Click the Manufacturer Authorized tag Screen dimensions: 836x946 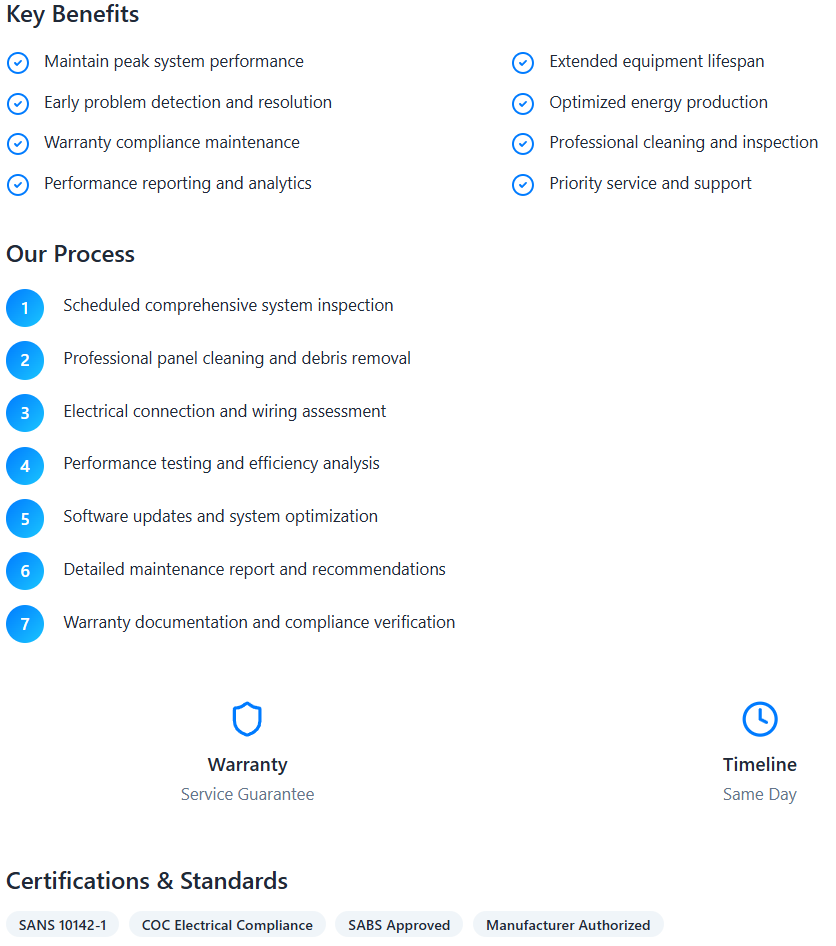tap(568, 925)
